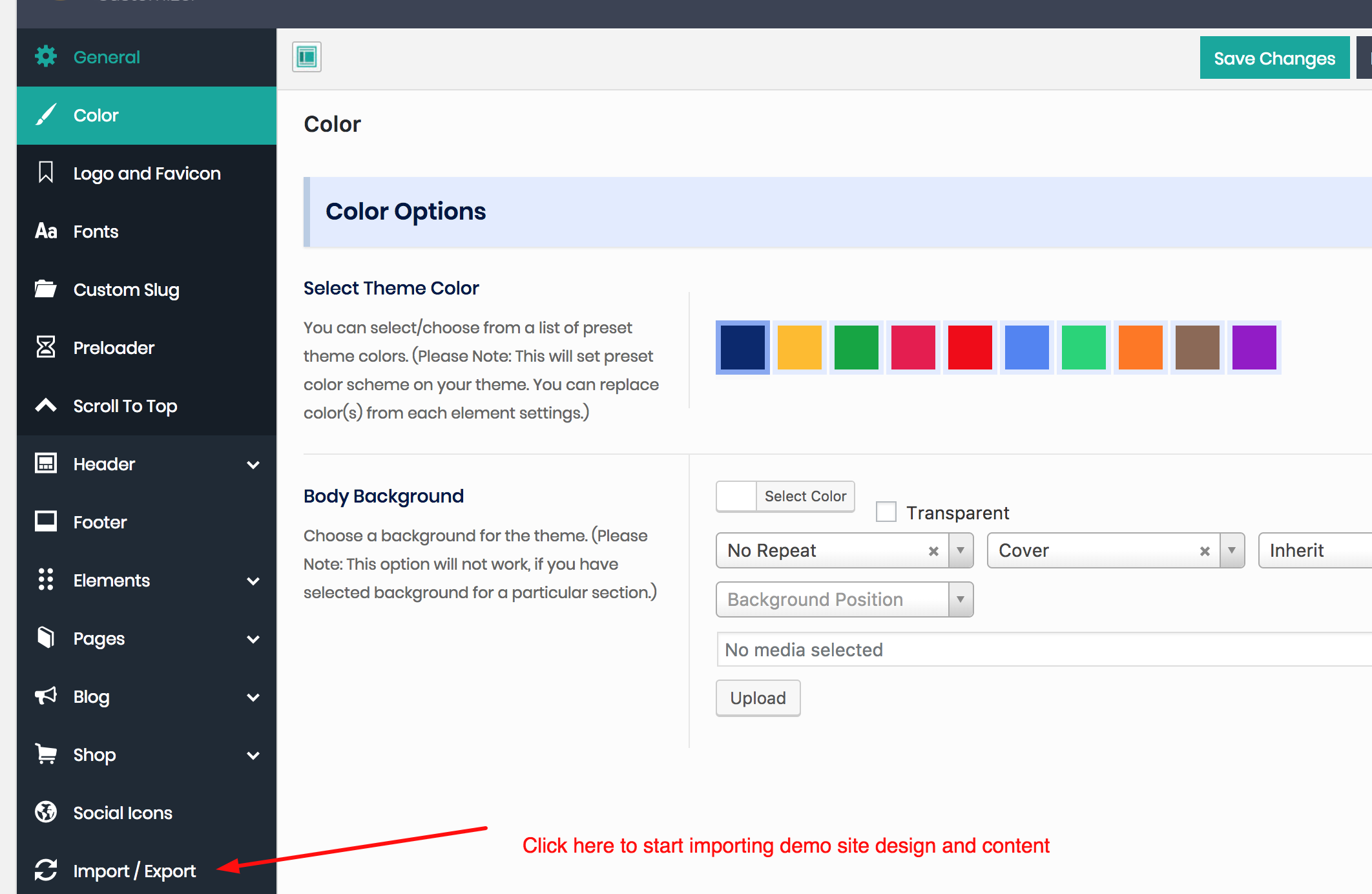The height and width of the screenshot is (894, 1372).
Task: Expand the Elements submenu chevron
Action: coord(253,581)
